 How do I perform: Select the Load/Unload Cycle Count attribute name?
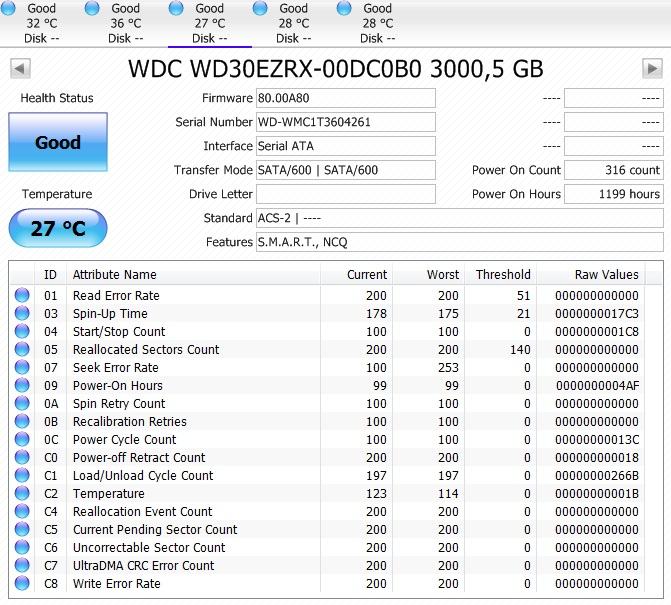(143, 476)
